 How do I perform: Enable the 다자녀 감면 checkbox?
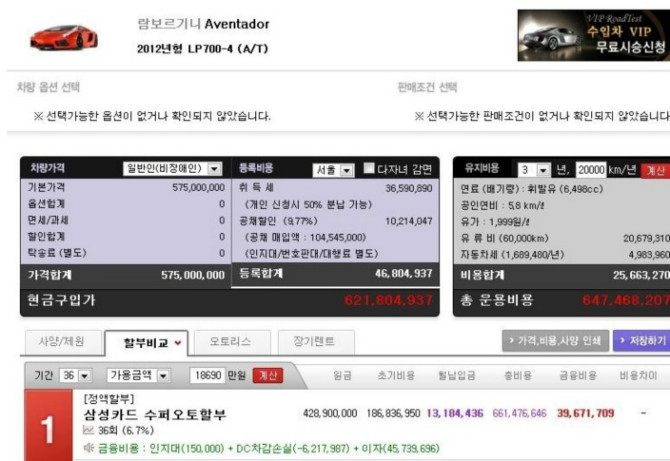click(370, 169)
